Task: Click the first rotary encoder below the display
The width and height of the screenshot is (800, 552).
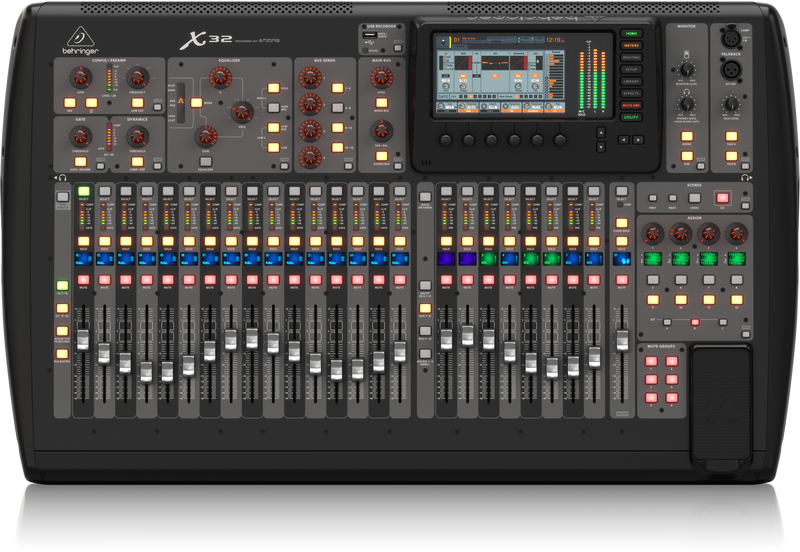Action: pyautogui.click(x=444, y=140)
